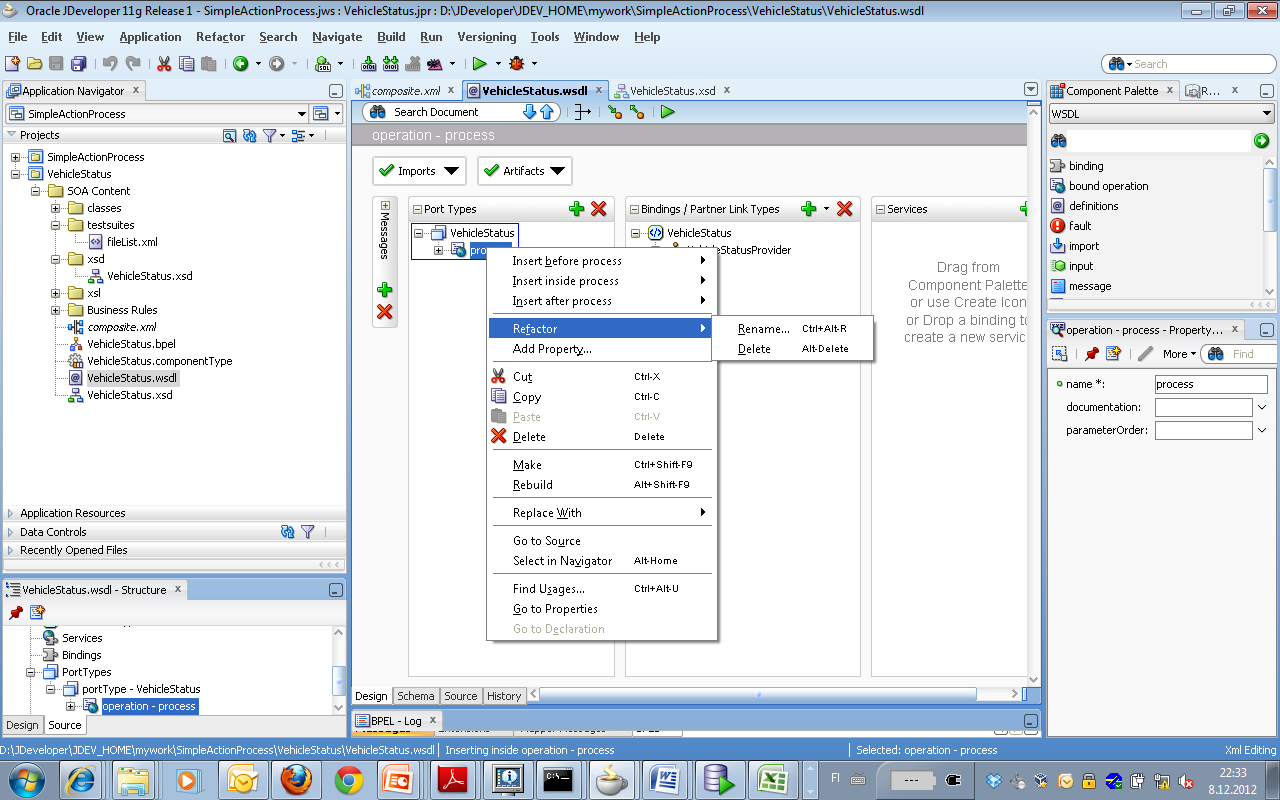Select the fault item in Component Palette
The height and width of the screenshot is (800, 1280).
coord(1080,226)
